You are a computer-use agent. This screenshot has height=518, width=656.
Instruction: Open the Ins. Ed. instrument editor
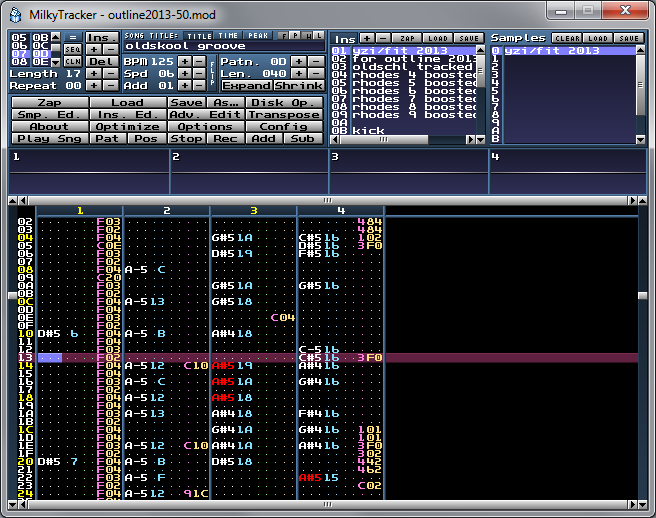point(128,115)
